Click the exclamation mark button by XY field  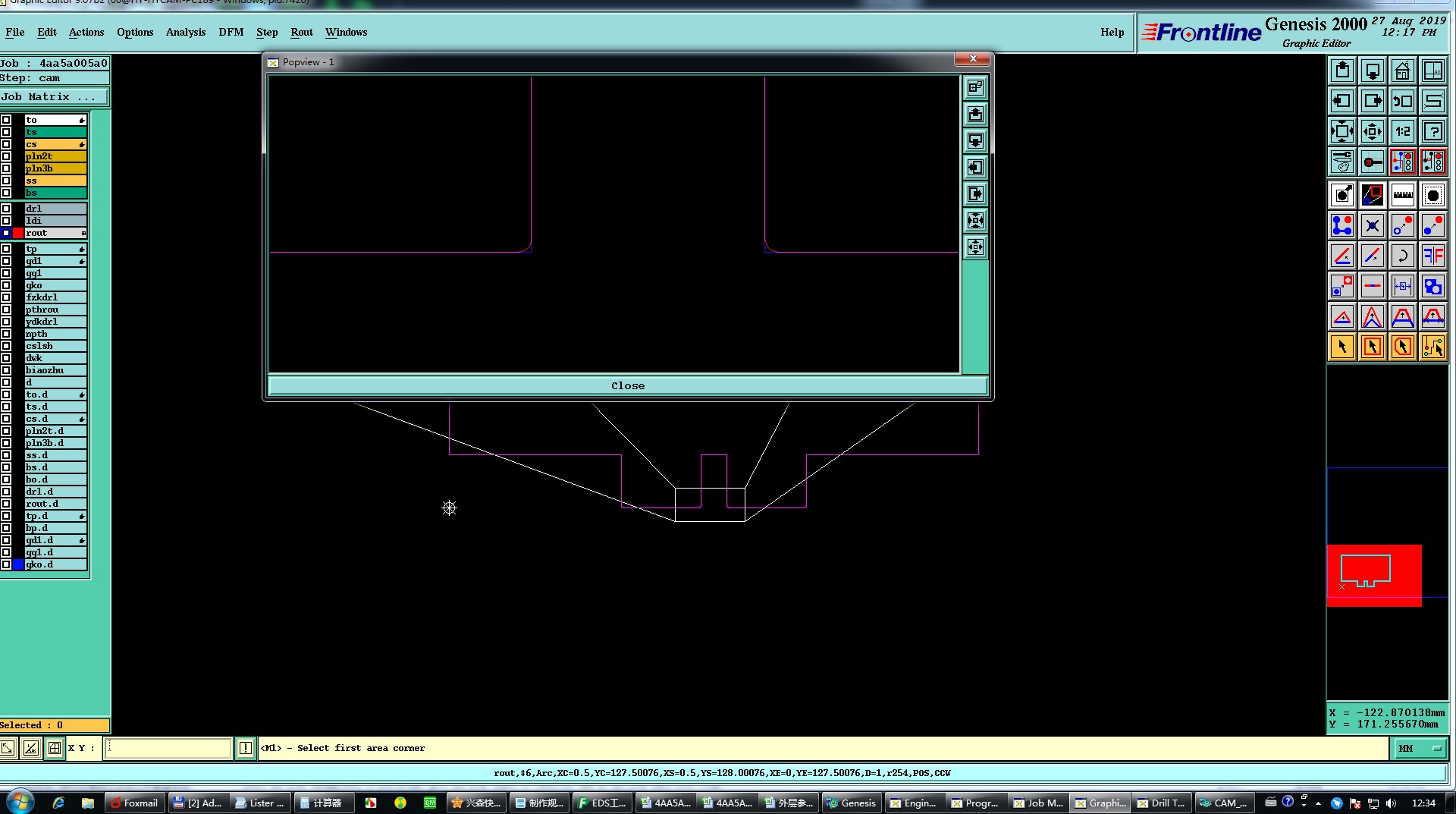(x=246, y=748)
